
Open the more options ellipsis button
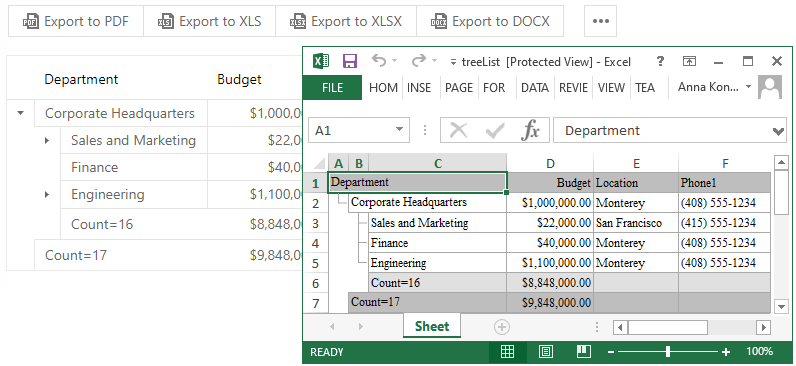click(x=601, y=21)
